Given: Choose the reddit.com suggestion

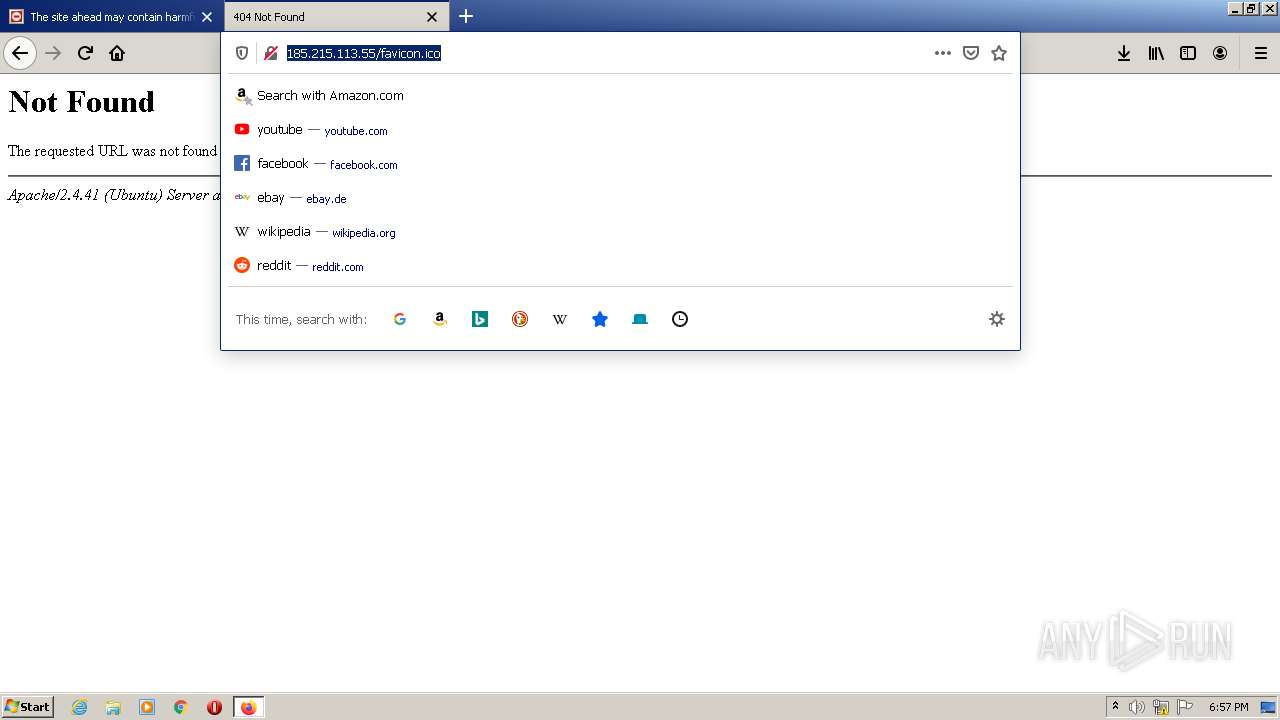Looking at the screenshot, I should coord(620,266).
